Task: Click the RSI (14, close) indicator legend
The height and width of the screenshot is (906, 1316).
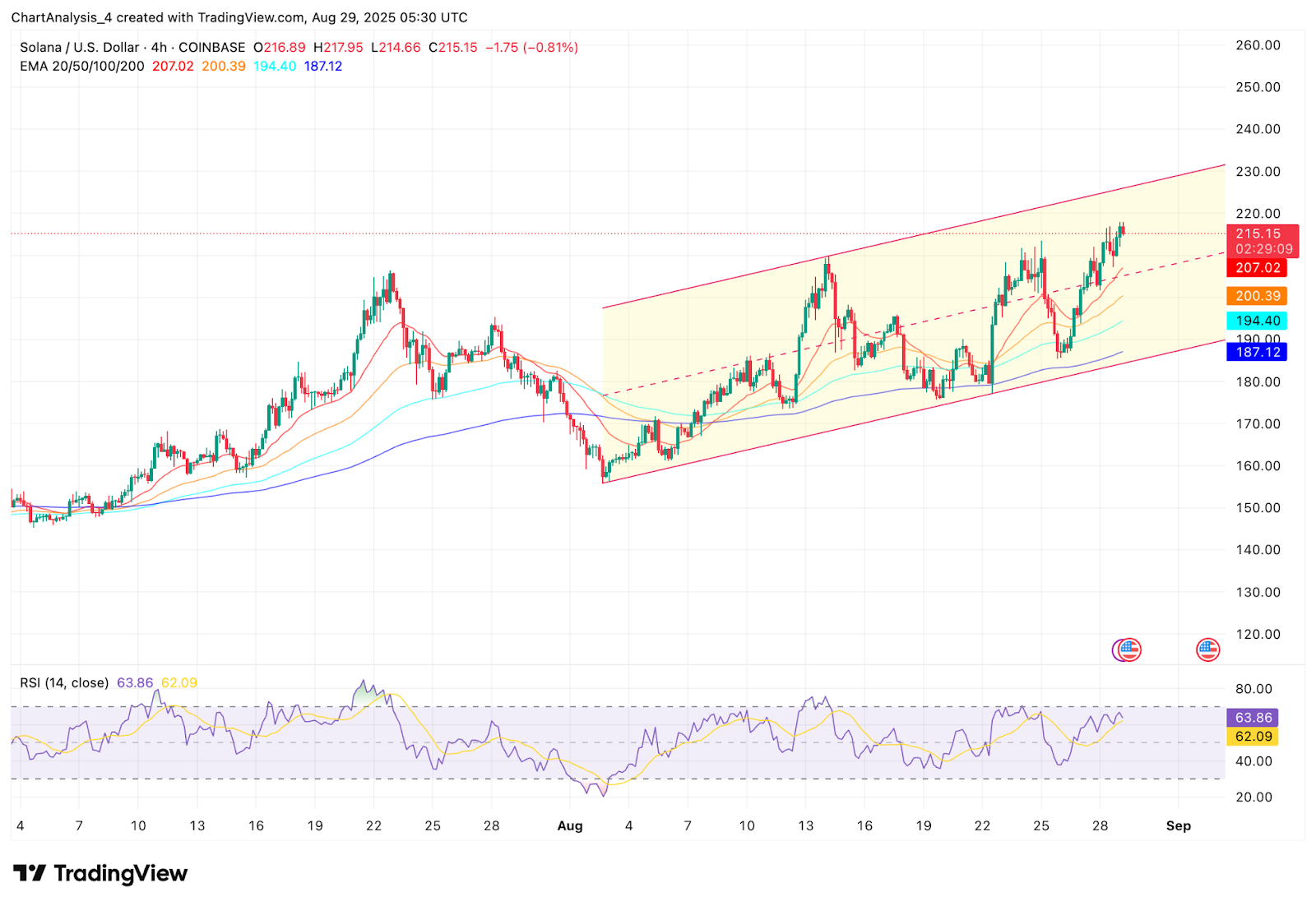Action: (64, 682)
